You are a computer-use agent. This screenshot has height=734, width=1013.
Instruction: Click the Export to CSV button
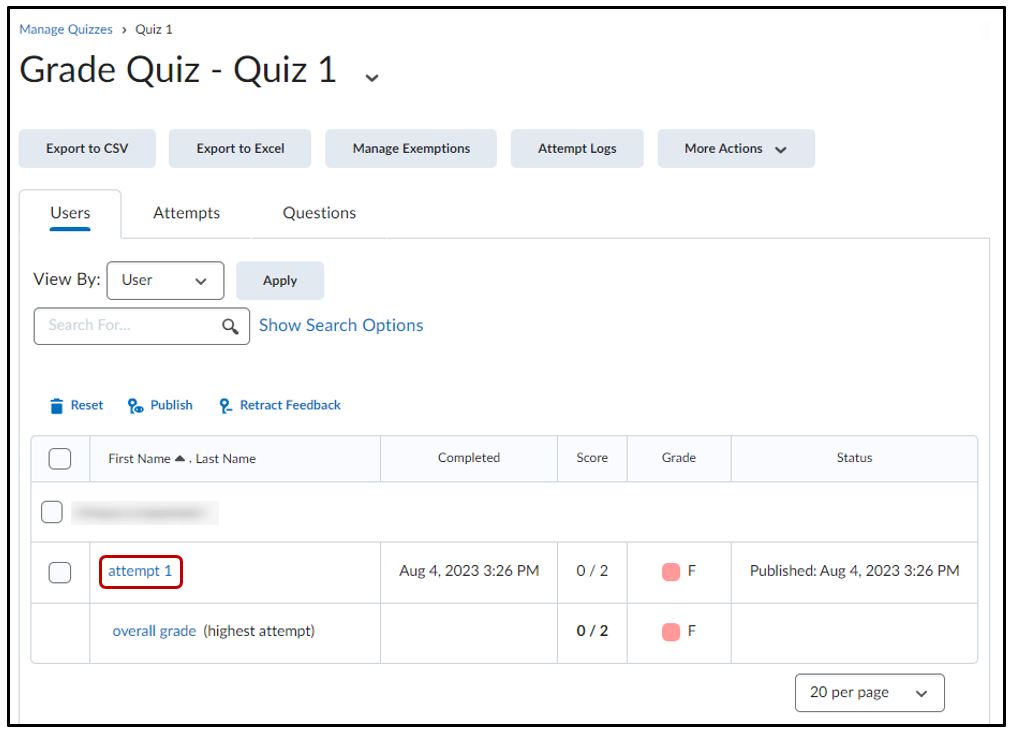coord(87,149)
